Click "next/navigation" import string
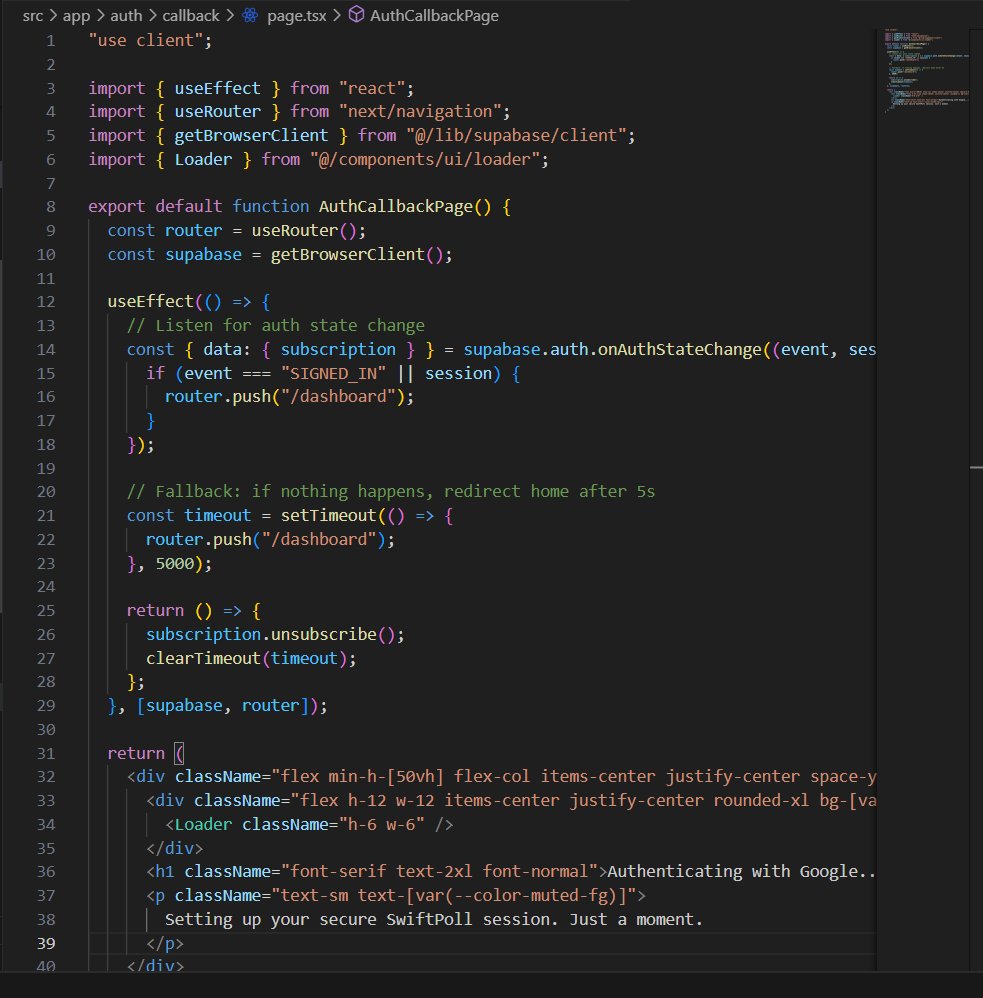Image resolution: width=983 pixels, height=998 pixels. click(420, 112)
